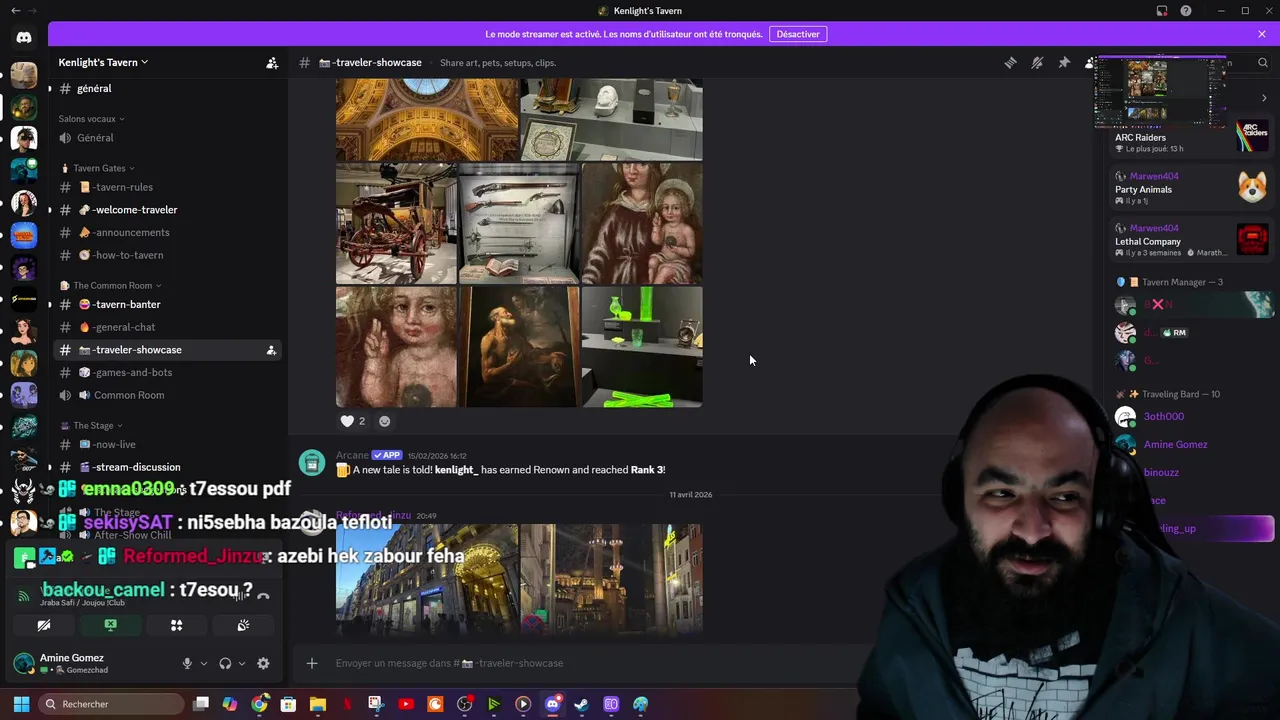Open the green glass objects photo

coord(642,347)
